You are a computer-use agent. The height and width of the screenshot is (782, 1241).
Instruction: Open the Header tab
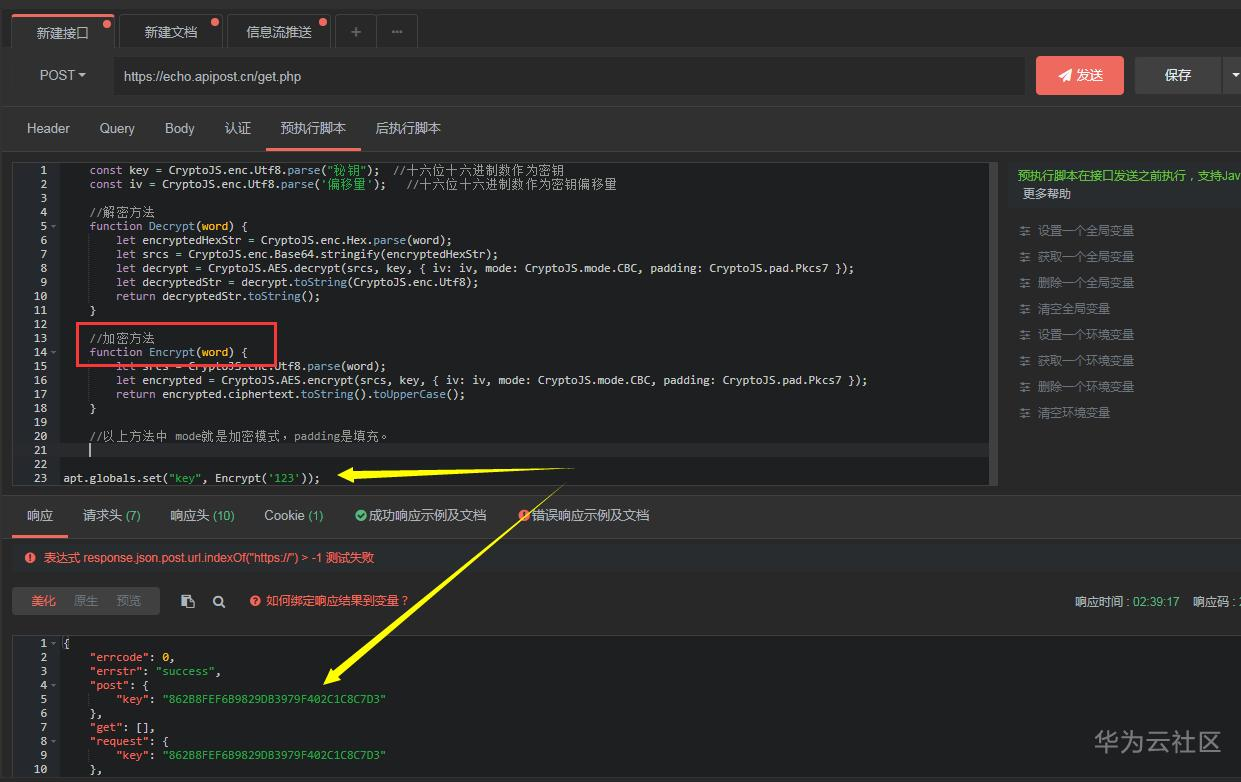point(48,128)
